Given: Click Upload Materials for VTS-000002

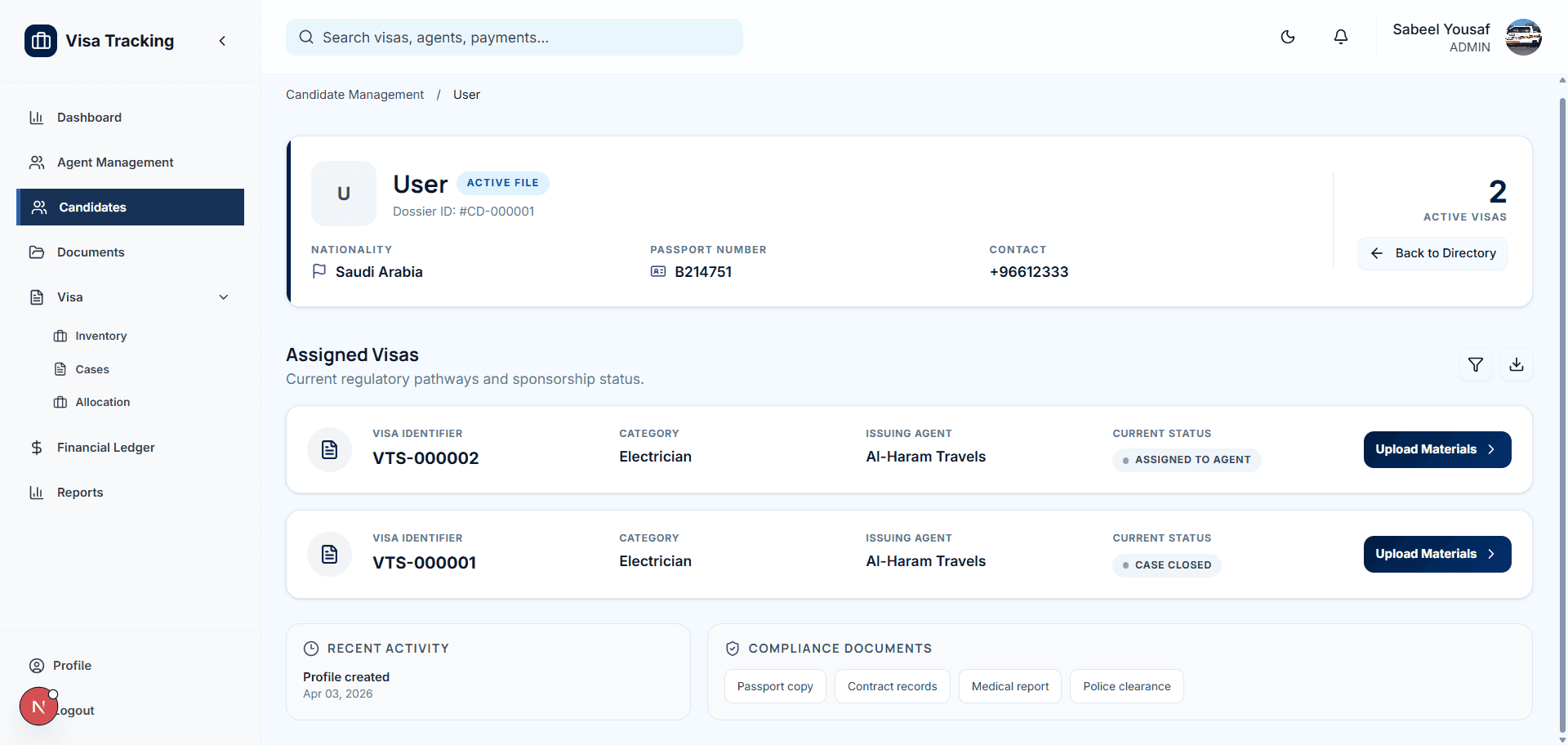Looking at the screenshot, I should (x=1437, y=449).
